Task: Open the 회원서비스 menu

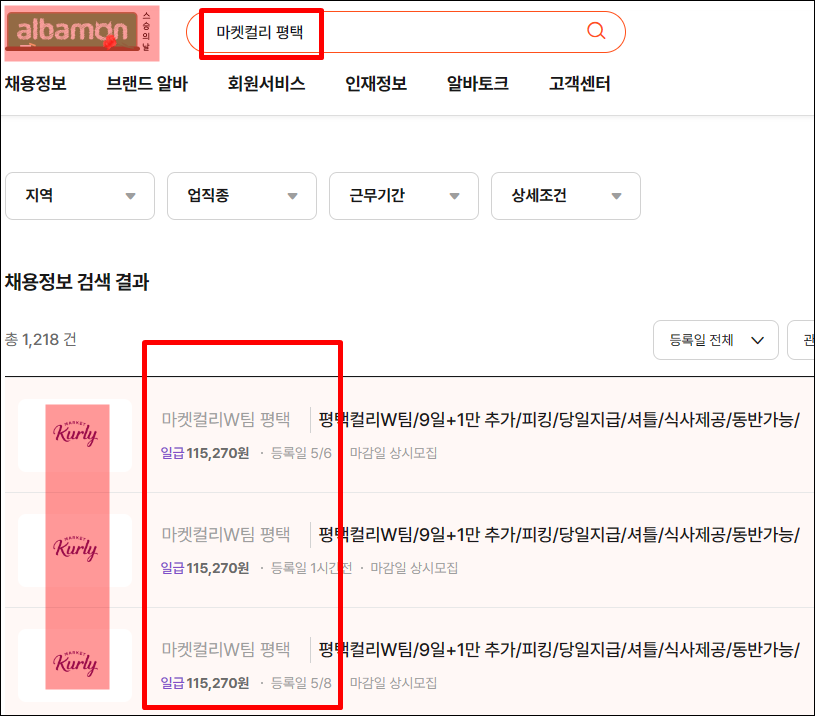Action: pyautogui.click(x=266, y=84)
